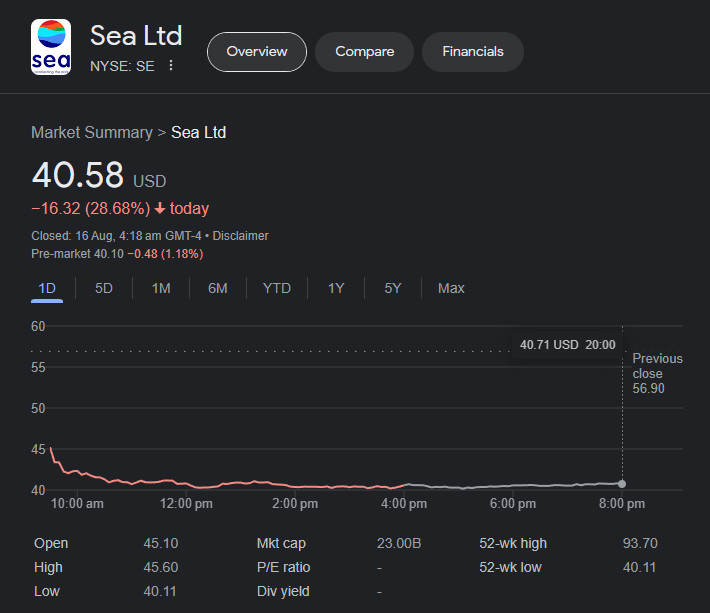Select the 1D chart range
Image resolution: width=710 pixels, height=613 pixels.
47,288
